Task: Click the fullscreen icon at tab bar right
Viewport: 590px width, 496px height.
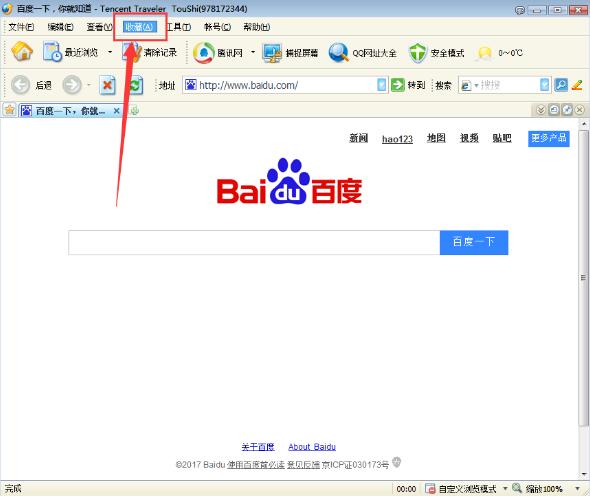Action: point(567,110)
